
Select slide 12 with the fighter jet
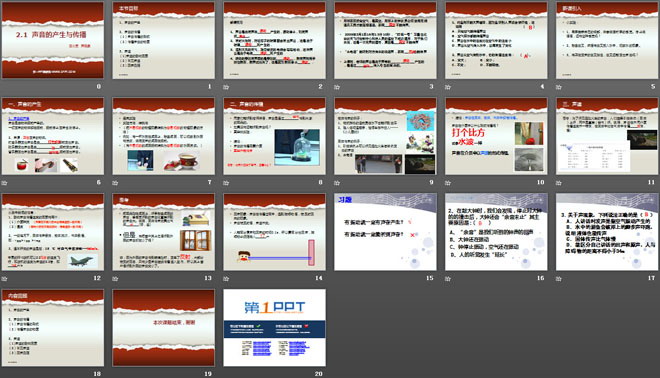tap(53, 232)
